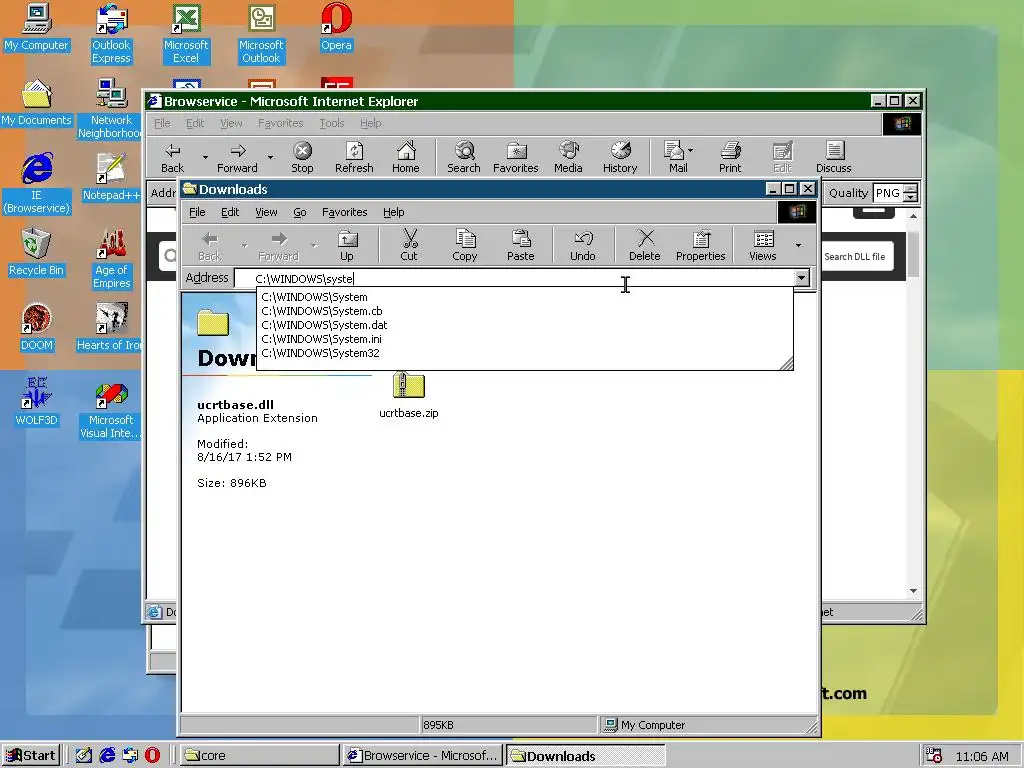Click Forward arrow in Internet Explorer toolbar

(x=238, y=157)
